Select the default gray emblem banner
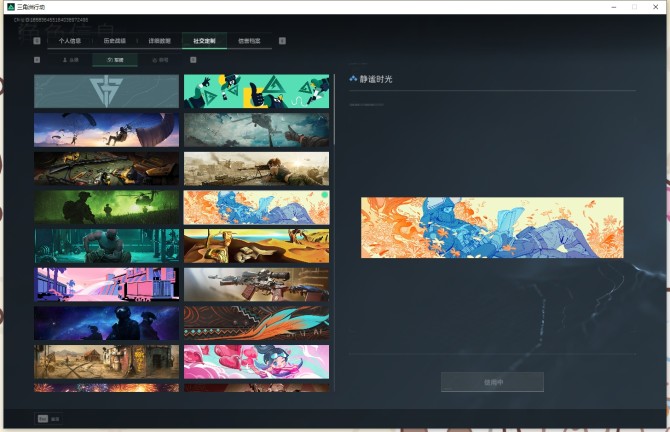This screenshot has height=432, width=670. click(106, 91)
